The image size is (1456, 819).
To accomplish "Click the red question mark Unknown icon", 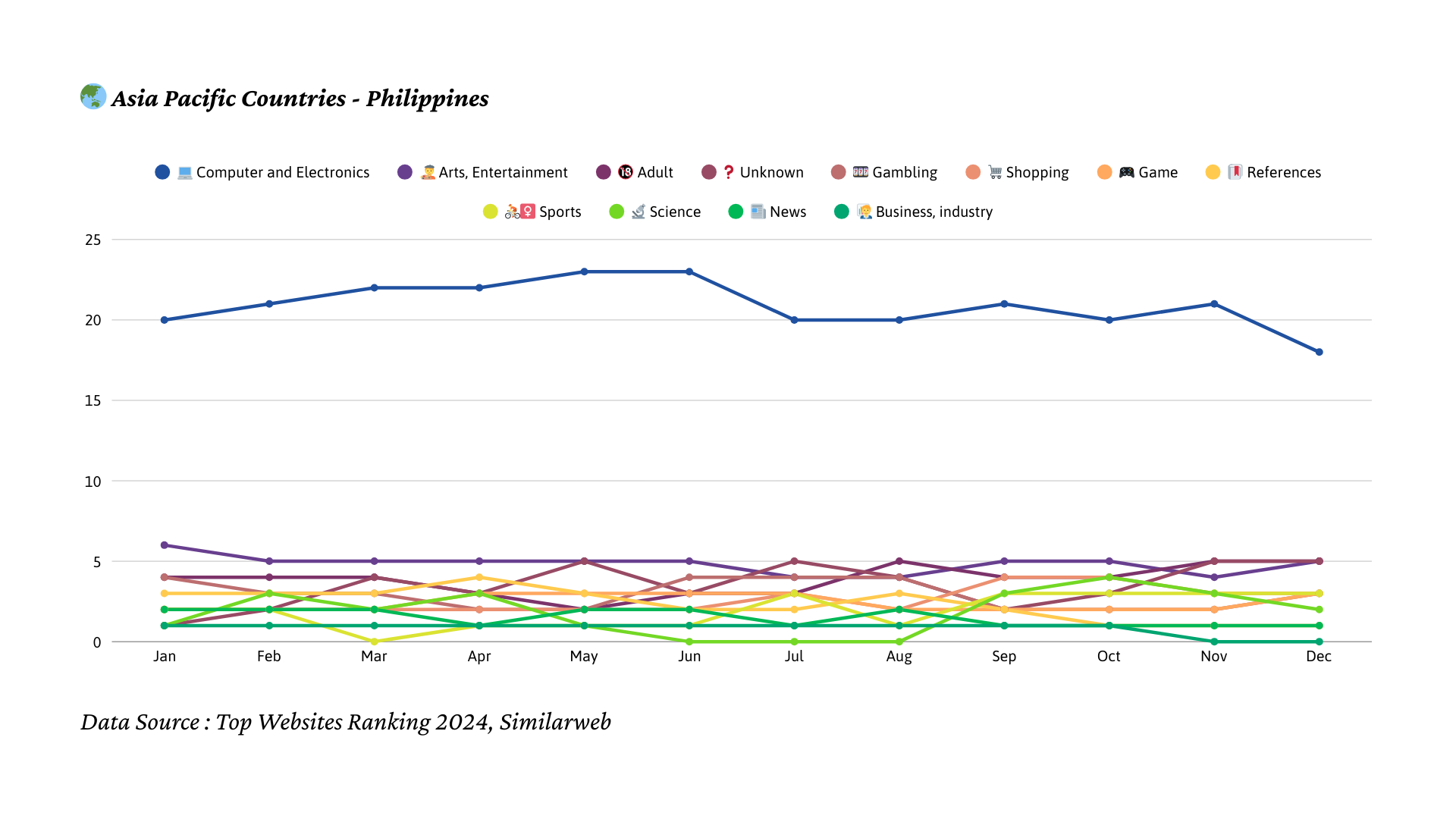I will pyautogui.click(x=729, y=172).
